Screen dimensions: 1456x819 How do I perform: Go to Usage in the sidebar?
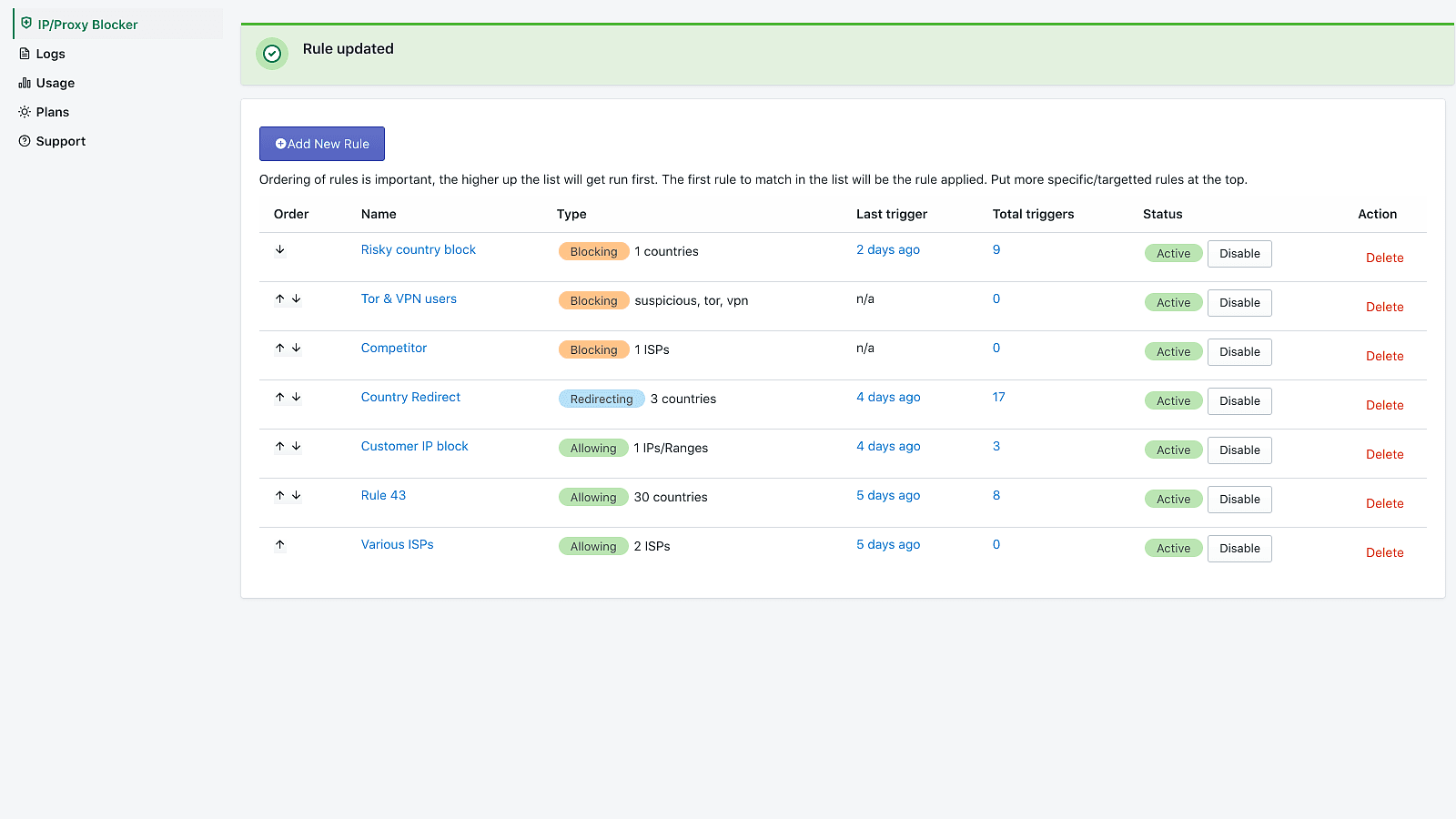click(x=55, y=83)
